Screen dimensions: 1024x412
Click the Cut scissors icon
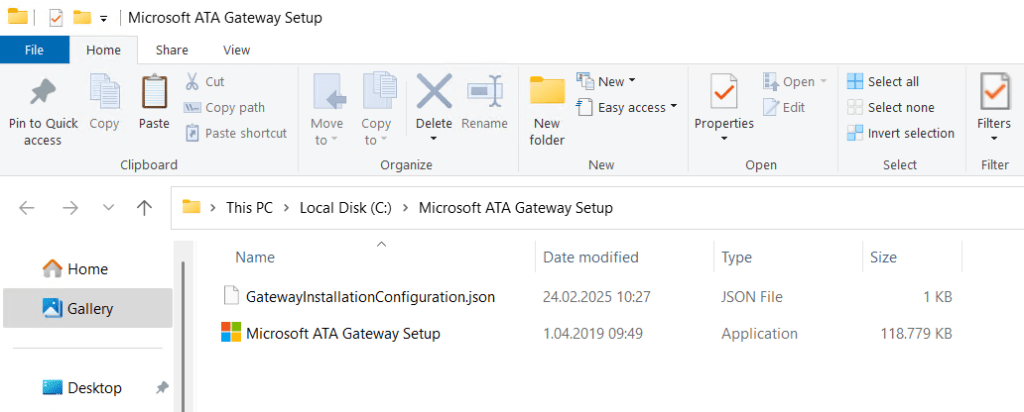193,81
